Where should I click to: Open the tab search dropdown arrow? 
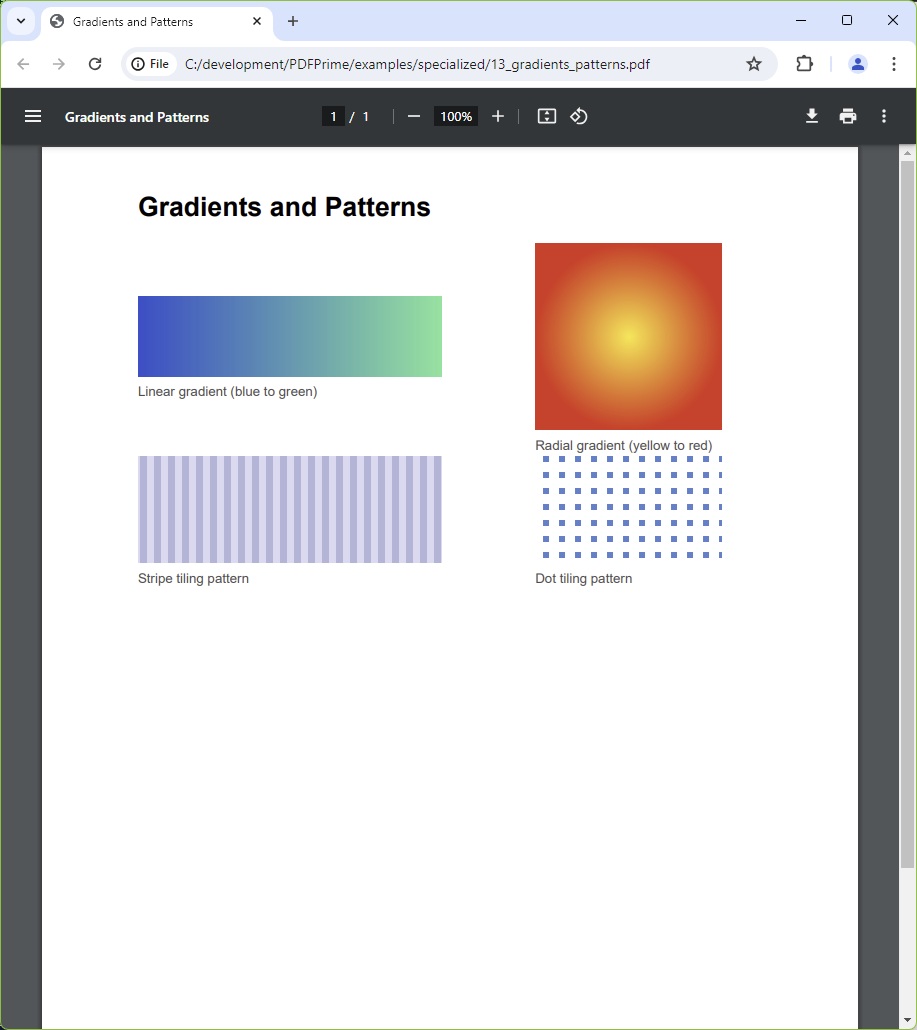point(20,20)
